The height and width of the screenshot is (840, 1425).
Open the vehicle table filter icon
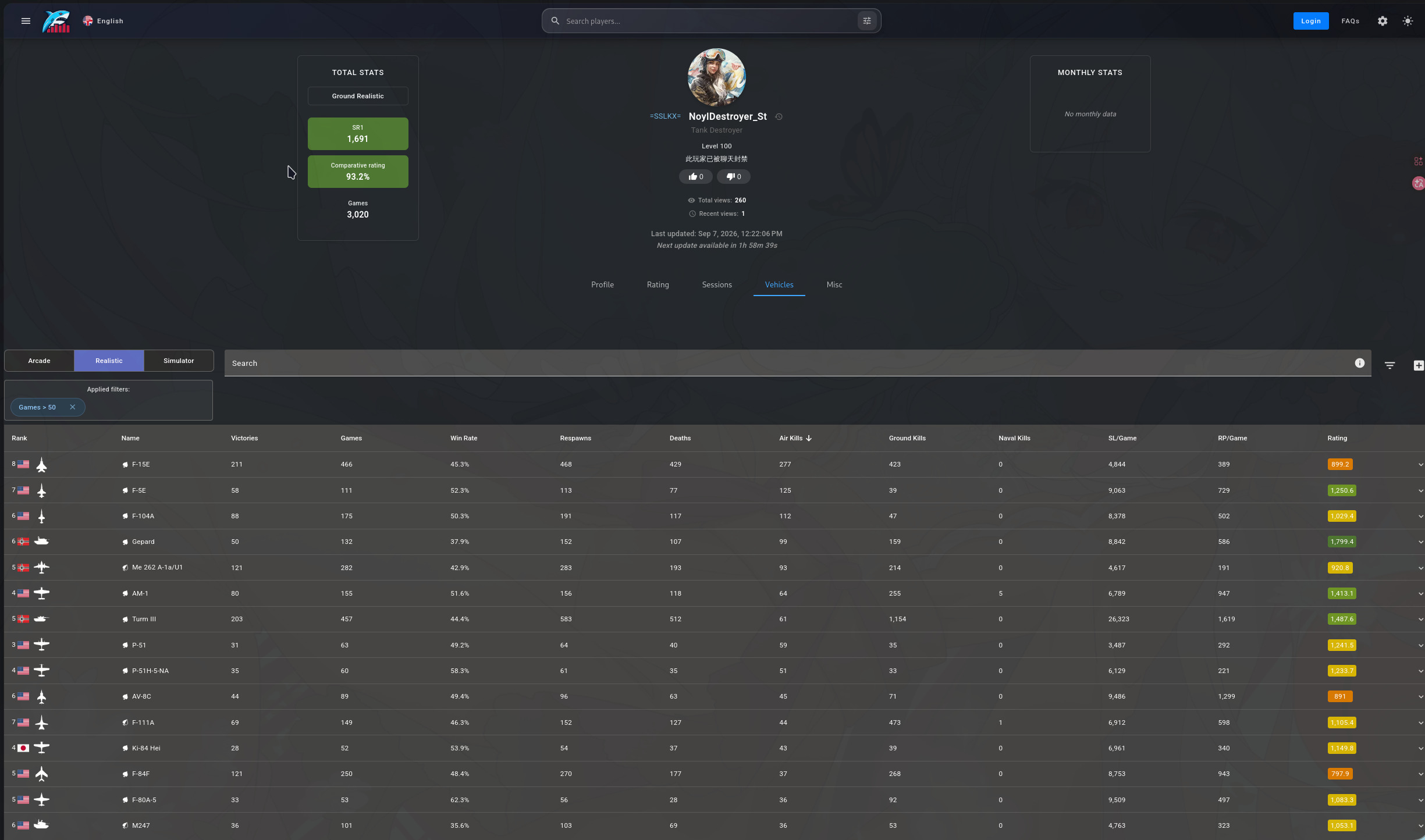(x=1390, y=365)
